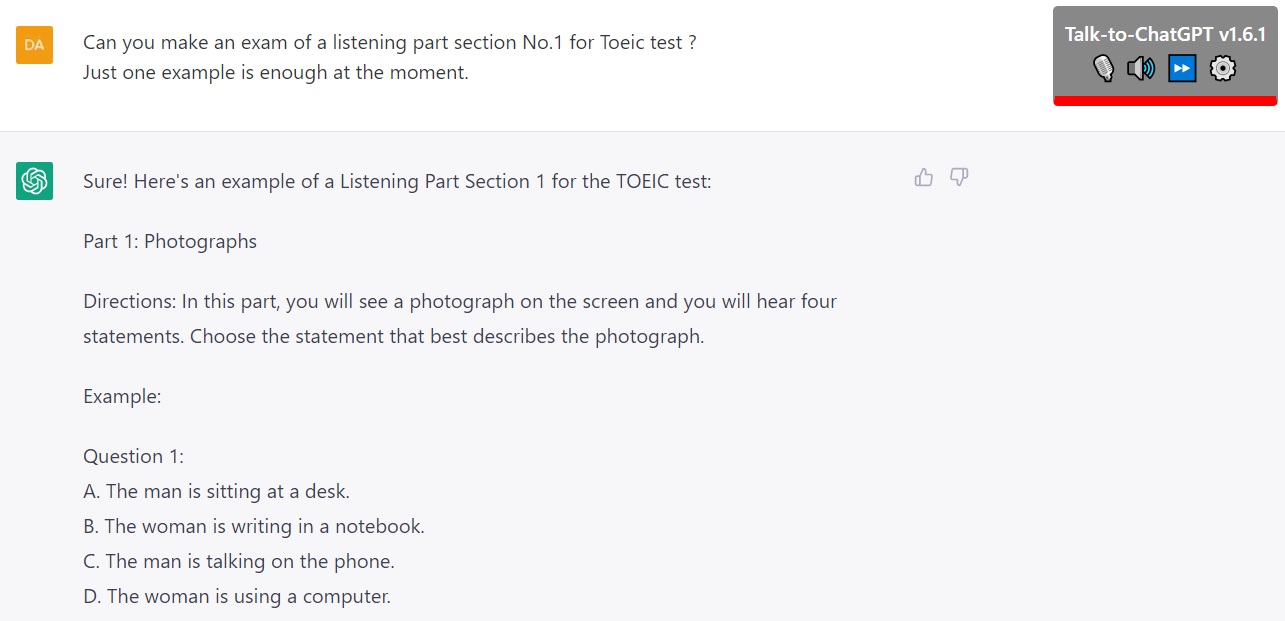Click the 'Part 1: Photographs' heading

tap(169, 241)
